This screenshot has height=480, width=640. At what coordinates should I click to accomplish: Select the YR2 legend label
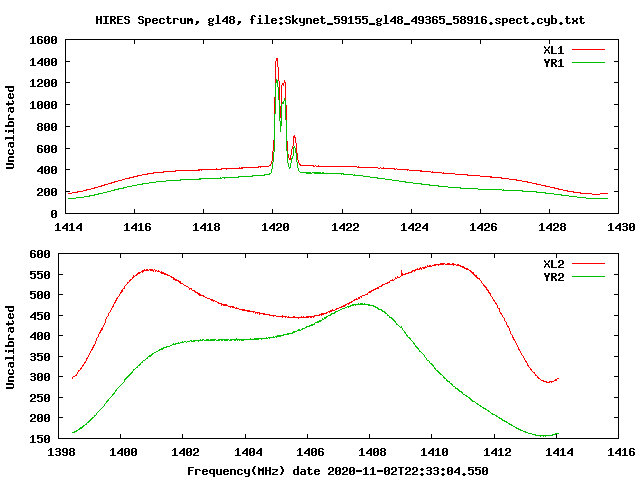tap(553, 277)
